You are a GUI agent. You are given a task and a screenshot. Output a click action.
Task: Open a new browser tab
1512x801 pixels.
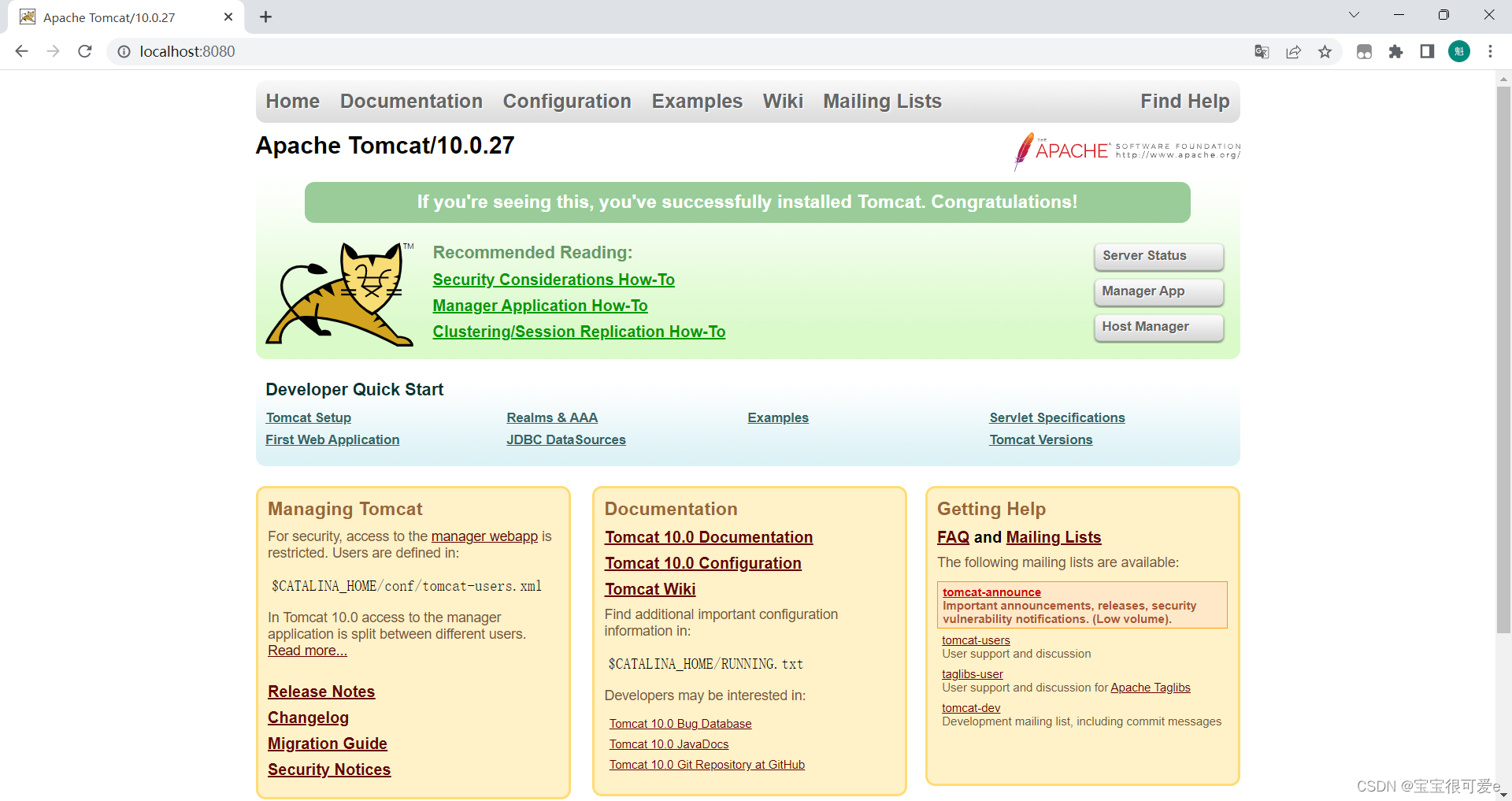click(x=265, y=17)
